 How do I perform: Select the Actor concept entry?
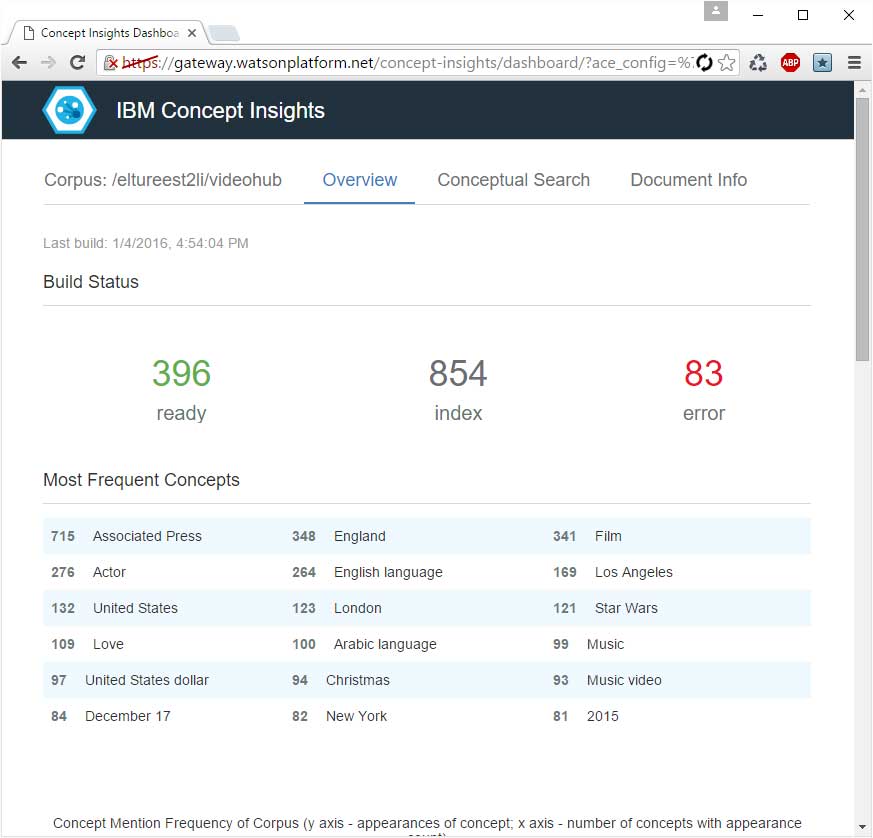(89, 572)
